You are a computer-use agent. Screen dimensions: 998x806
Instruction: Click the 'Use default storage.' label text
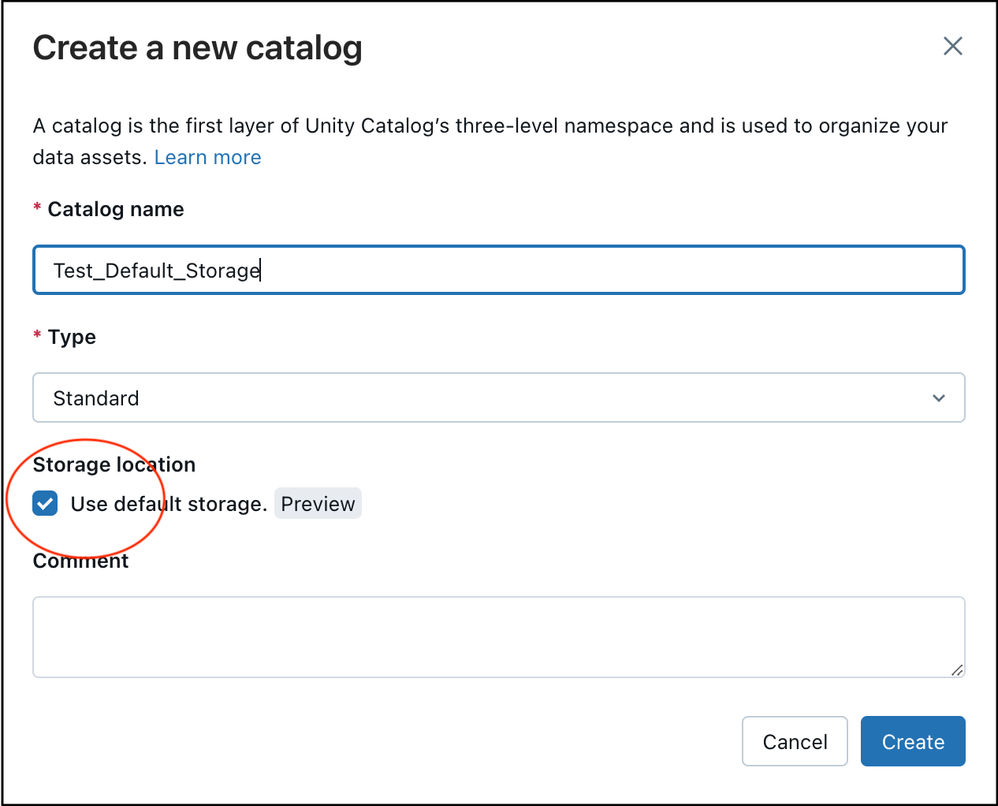168,504
